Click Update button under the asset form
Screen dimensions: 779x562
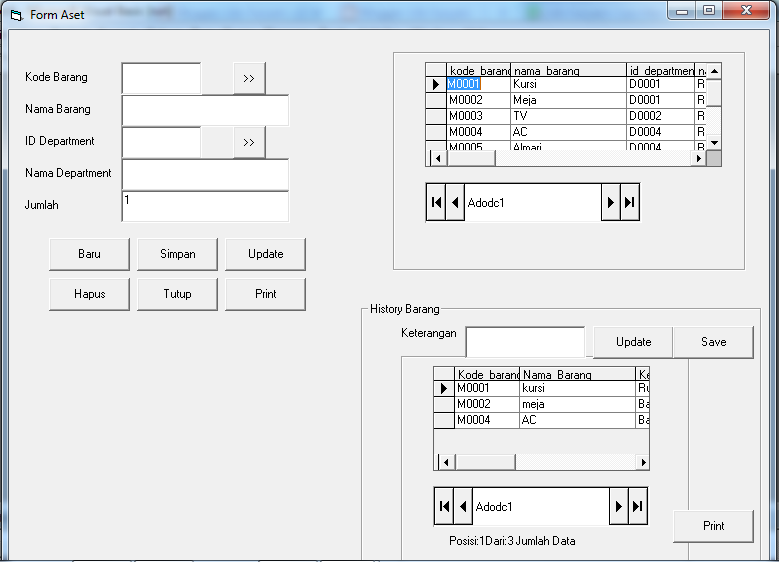pyautogui.click(x=265, y=254)
